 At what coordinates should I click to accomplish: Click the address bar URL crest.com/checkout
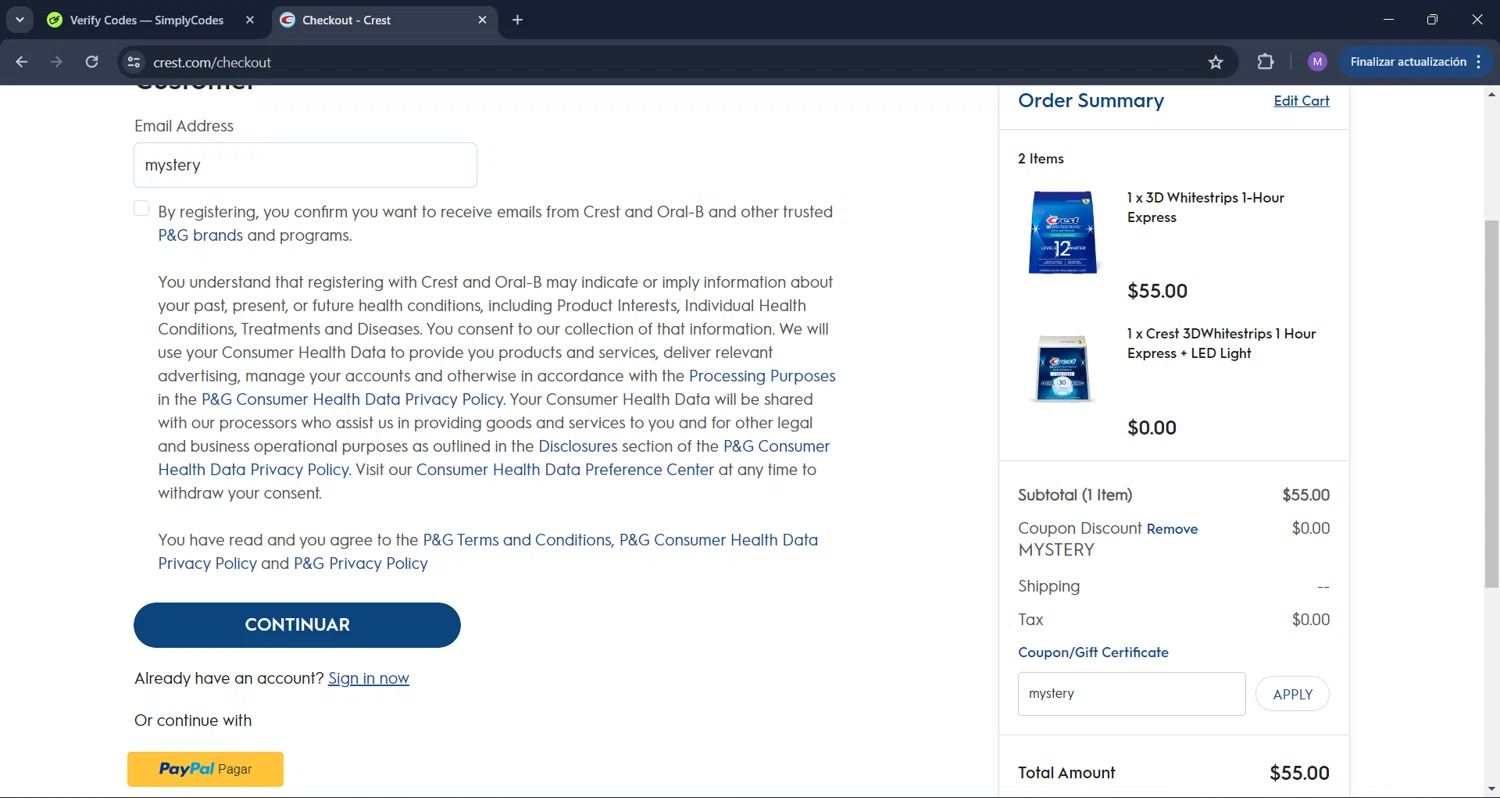[212, 62]
